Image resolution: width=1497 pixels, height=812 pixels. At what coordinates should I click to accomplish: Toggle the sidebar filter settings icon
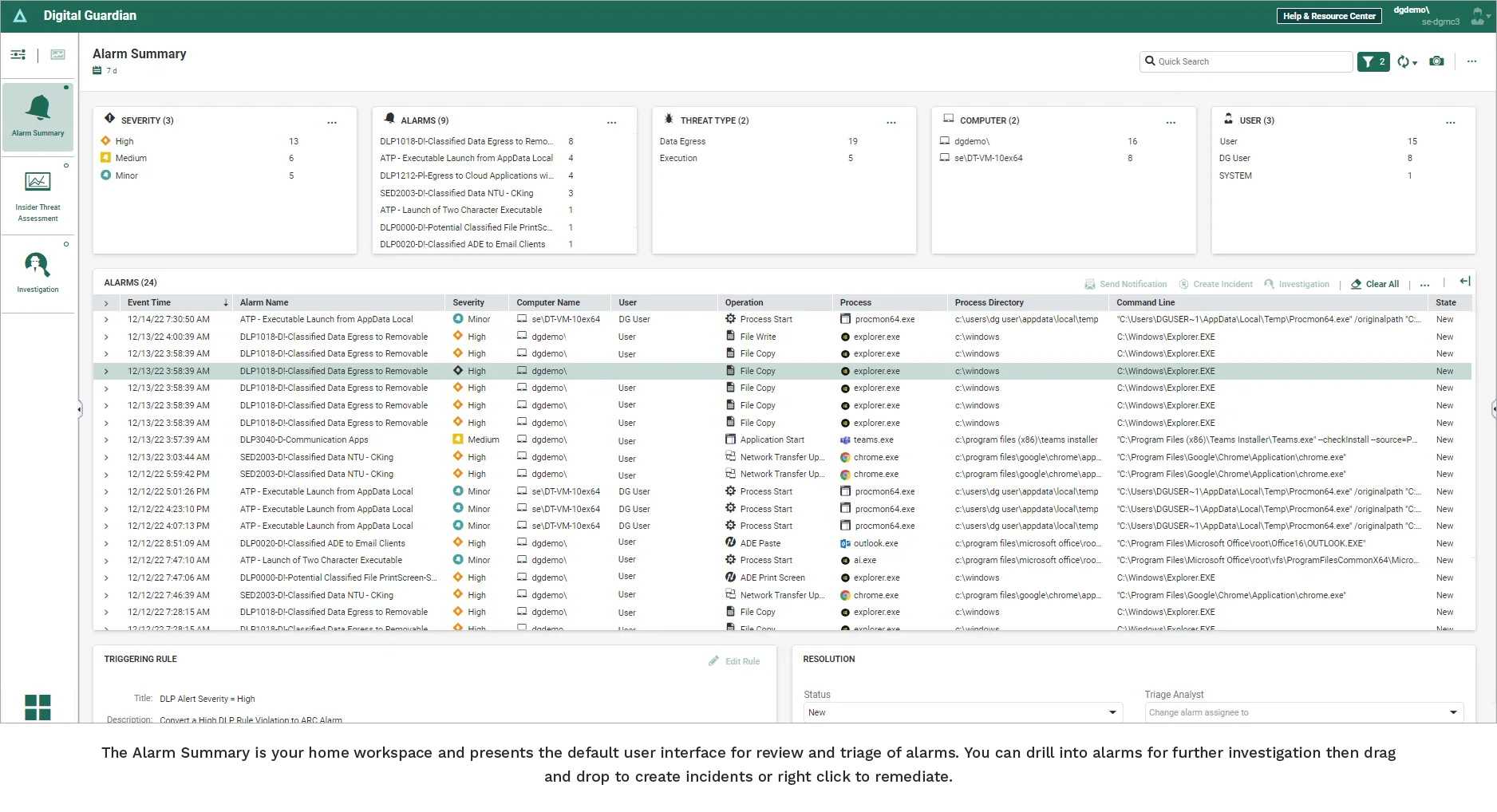point(18,54)
